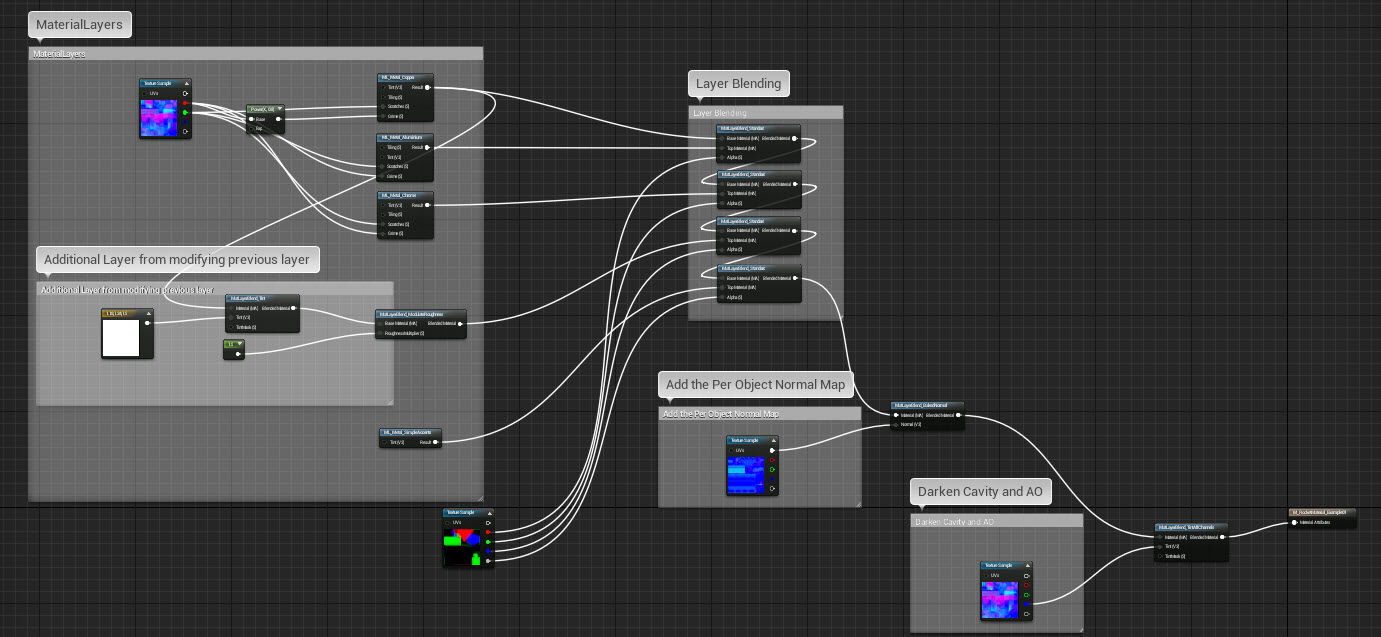Click the Result output pin of ML_Metal_Copper
The width and height of the screenshot is (1381, 637).
click(x=428, y=88)
